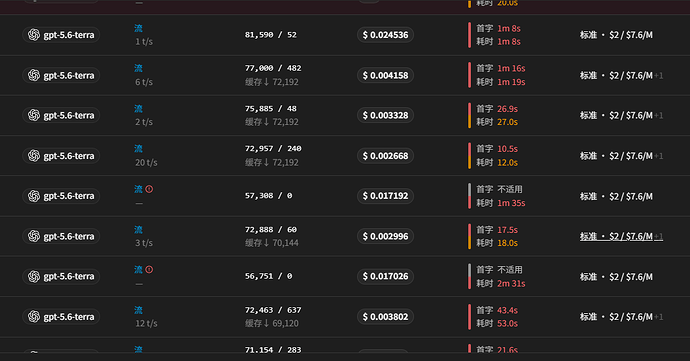
Task: Select the token count 72,888 / 60
Action: click(x=271, y=230)
